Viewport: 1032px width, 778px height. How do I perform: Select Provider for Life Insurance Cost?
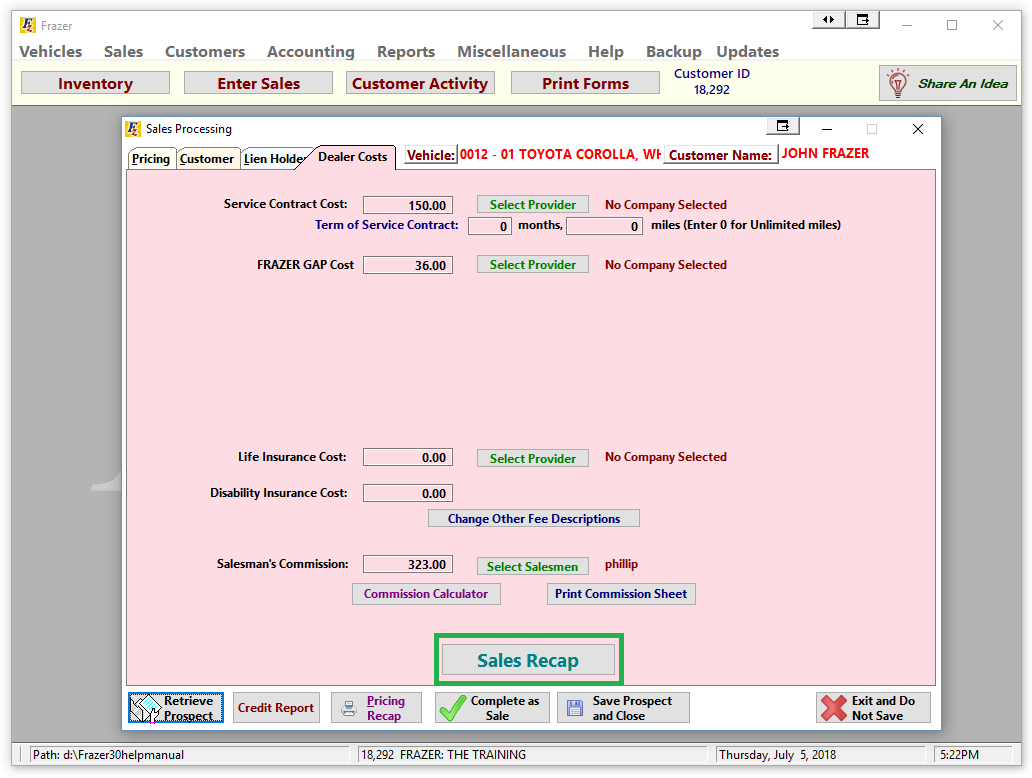click(x=532, y=458)
